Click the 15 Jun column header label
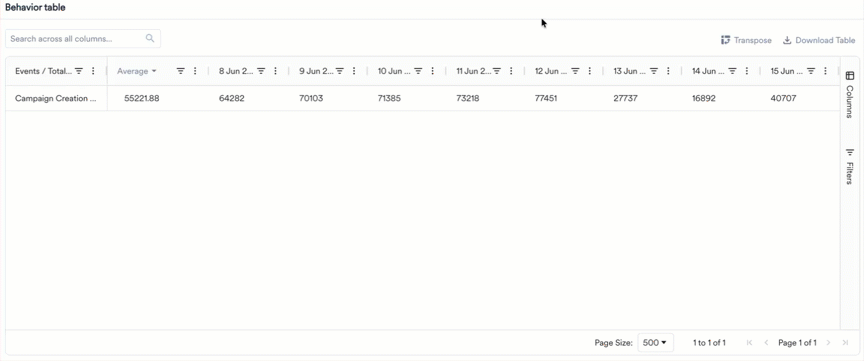 click(787, 71)
